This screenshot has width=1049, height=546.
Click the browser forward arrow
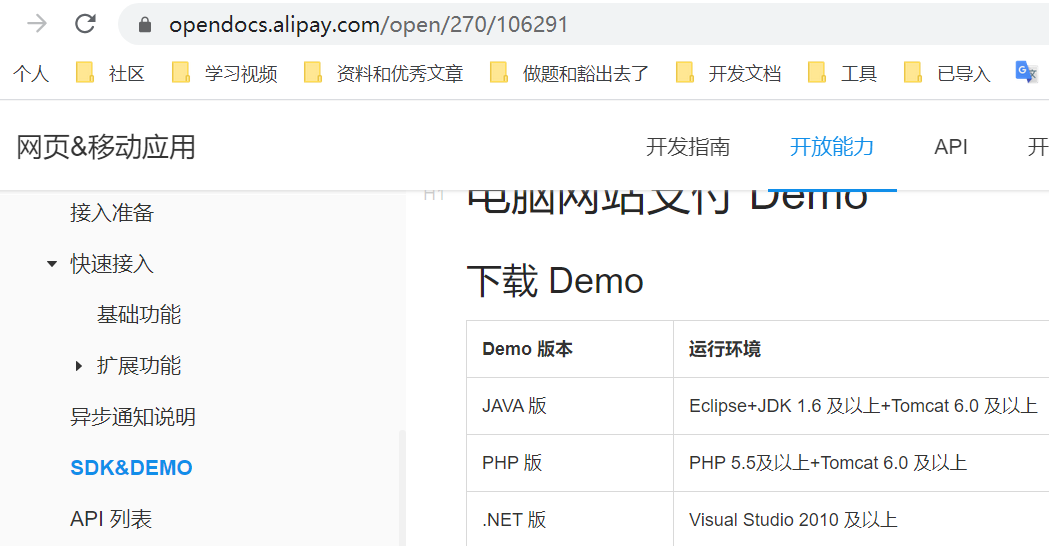coord(37,24)
